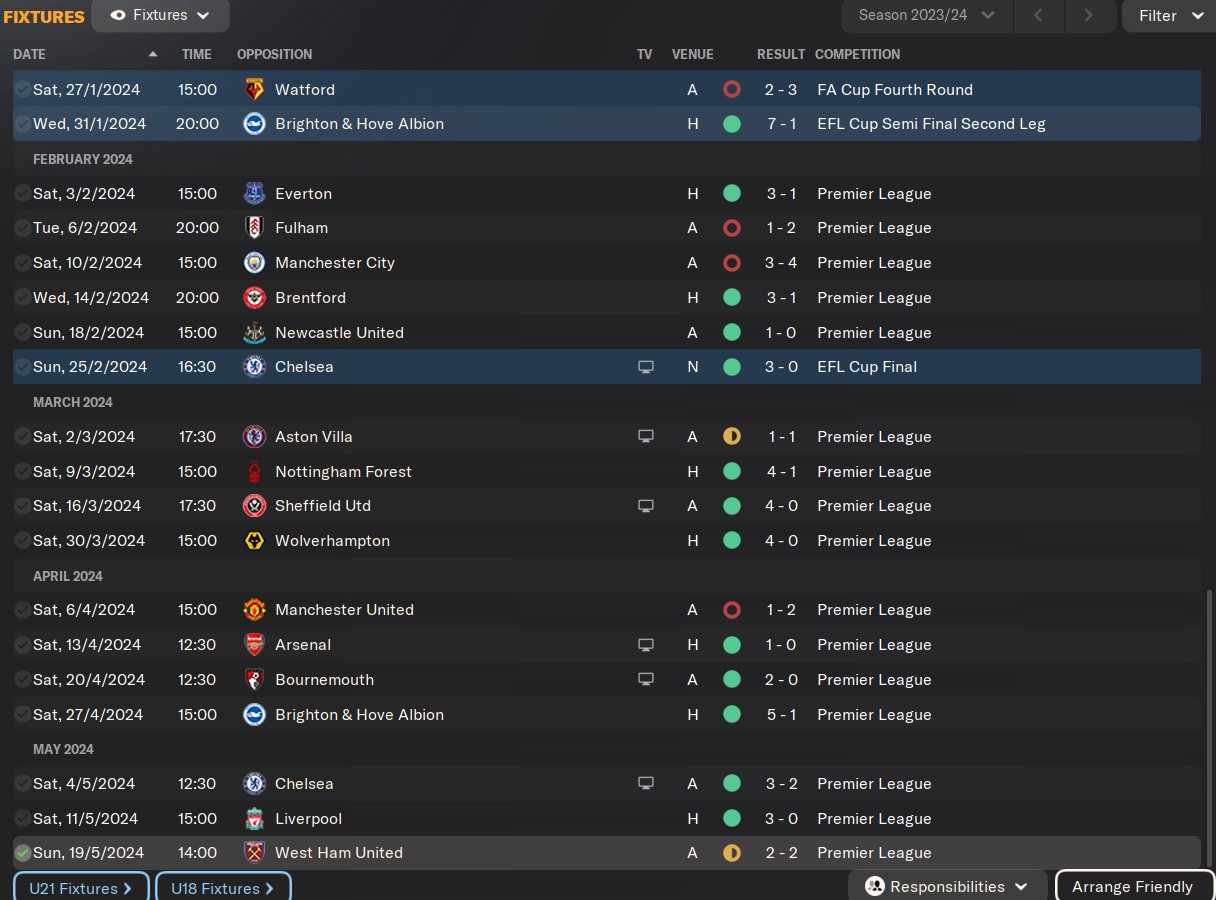Viewport: 1216px width, 900px height.
Task: Click the Nottingham Forest club badge
Action: (255, 472)
